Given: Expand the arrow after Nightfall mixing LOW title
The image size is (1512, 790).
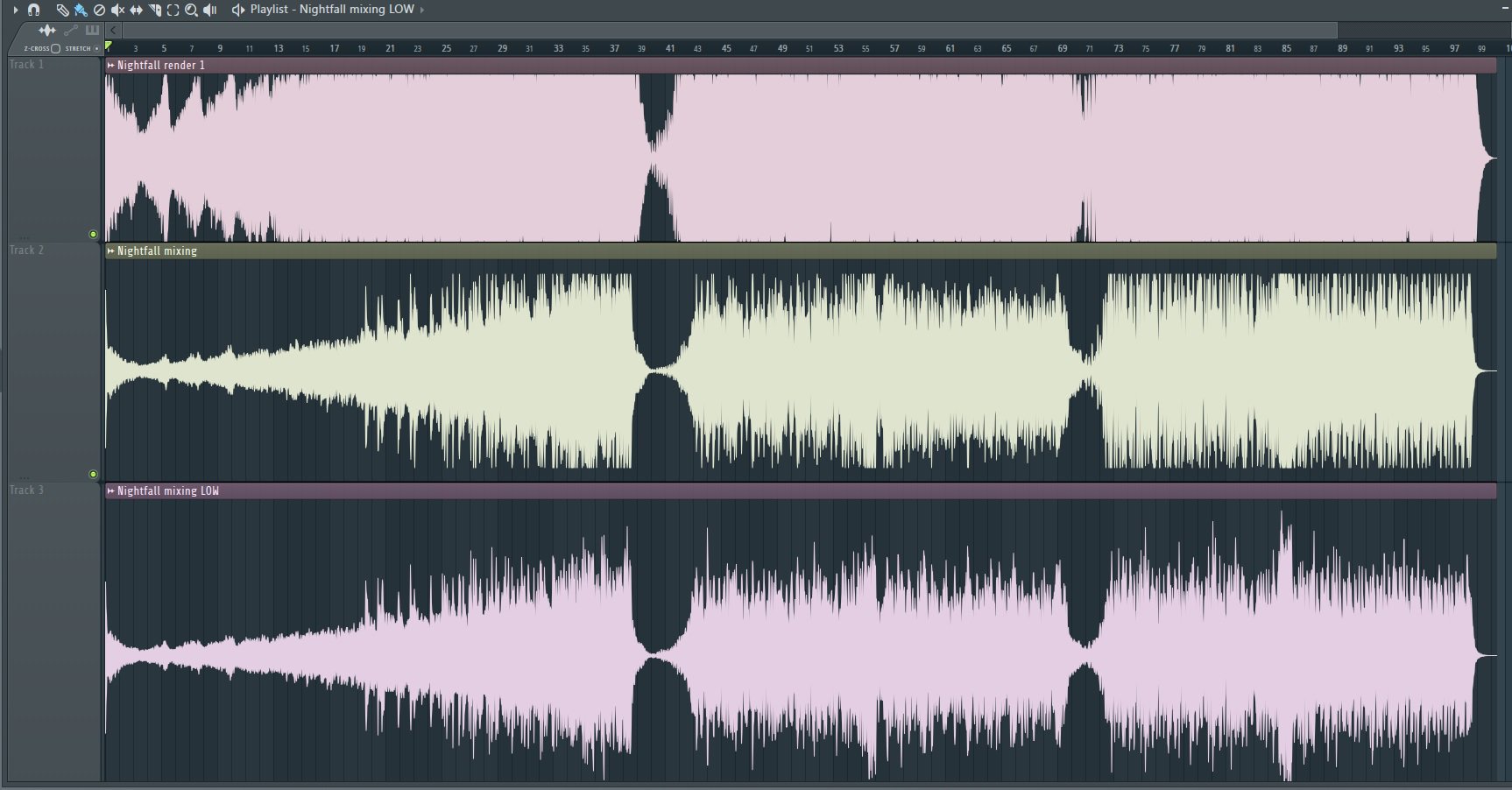Looking at the screenshot, I should 422,10.
